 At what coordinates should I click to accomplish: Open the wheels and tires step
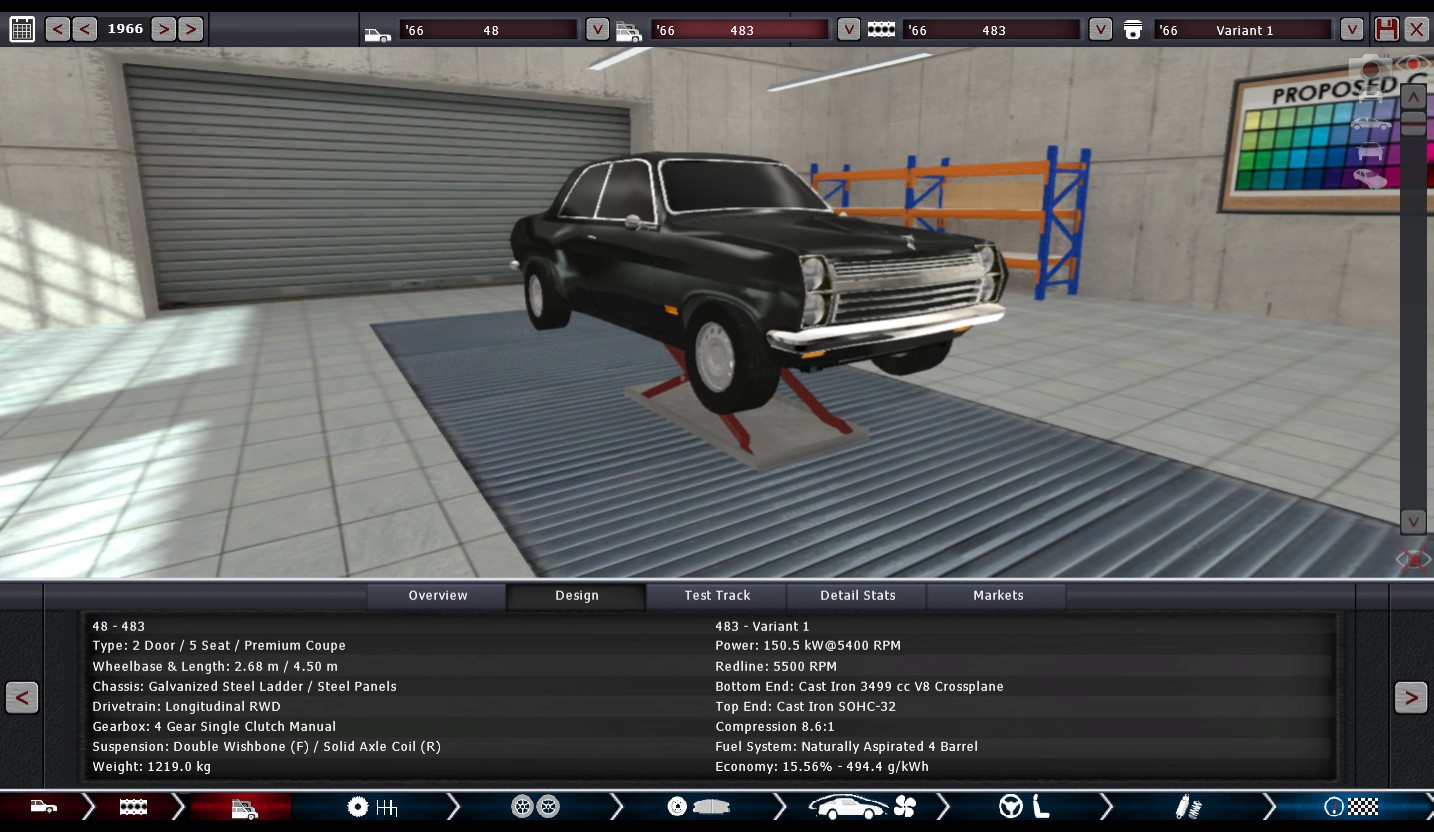pos(535,807)
